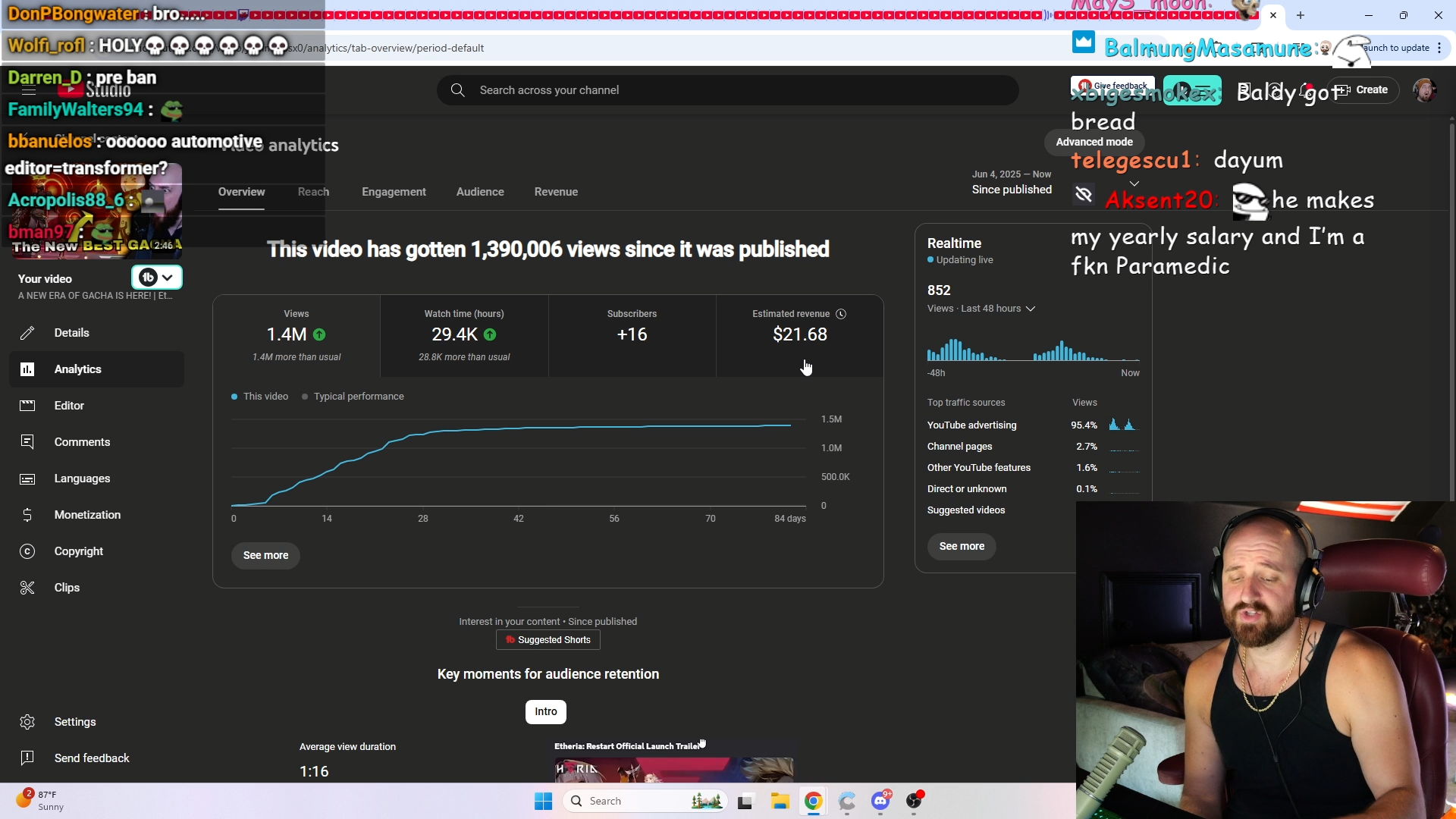Expand the Views Last 48 hours dropdown
Screen dimensions: 1456x819
[x=1031, y=309]
